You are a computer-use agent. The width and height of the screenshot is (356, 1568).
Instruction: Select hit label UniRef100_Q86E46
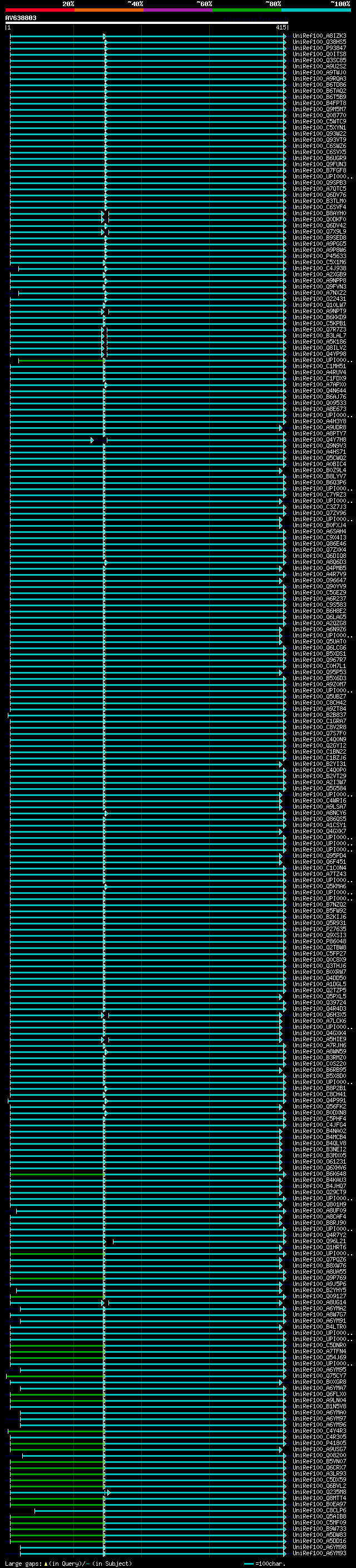[x=319, y=543]
